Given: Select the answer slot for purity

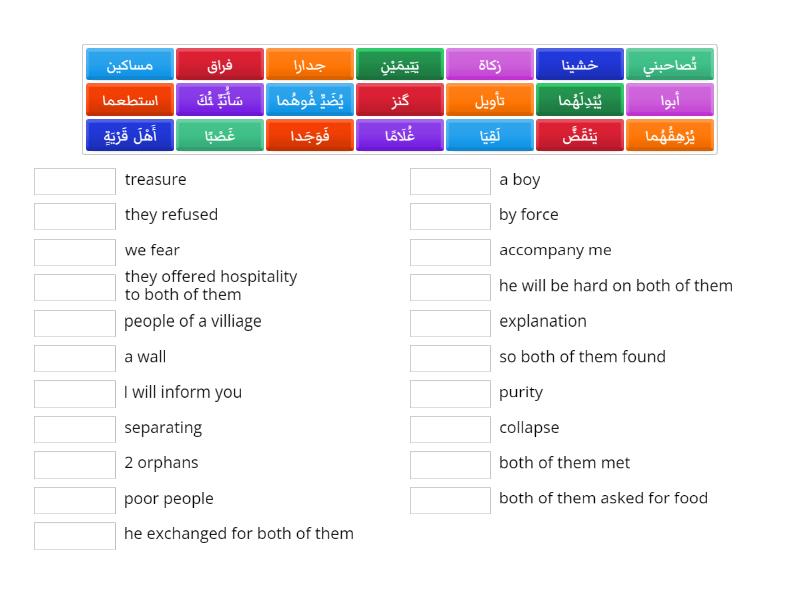Looking at the screenshot, I should pyautogui.click(x=450, y=393).
